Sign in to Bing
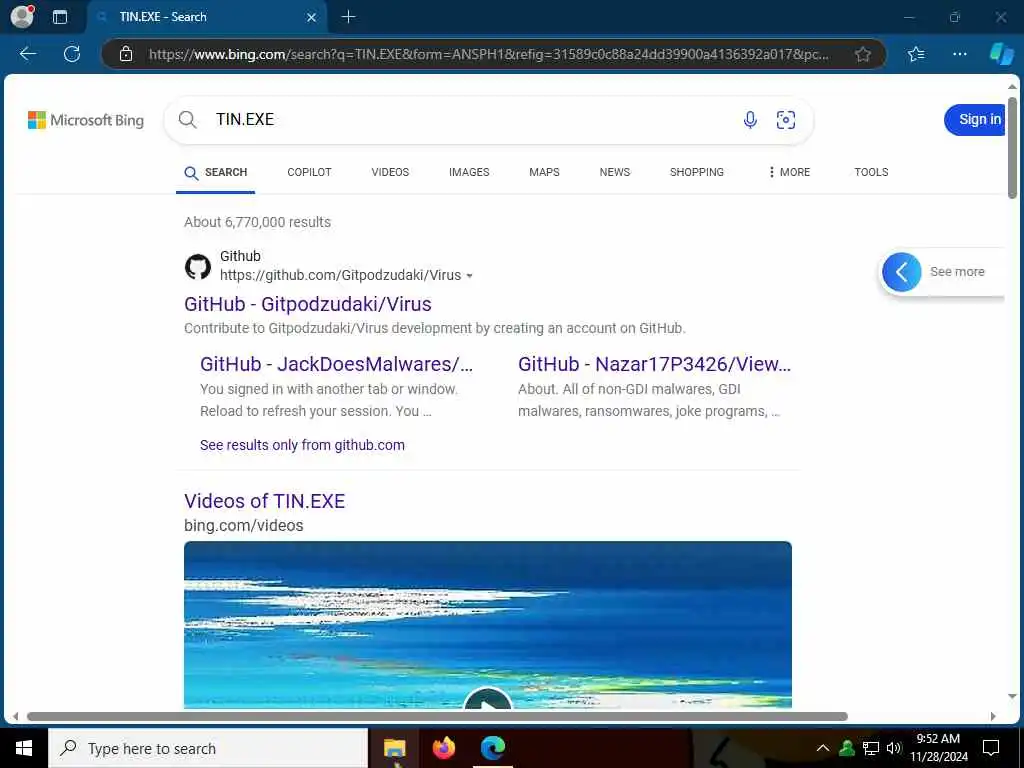This screenshot has width=1024, height=768. pyautogui.click(x=976, y=120)
